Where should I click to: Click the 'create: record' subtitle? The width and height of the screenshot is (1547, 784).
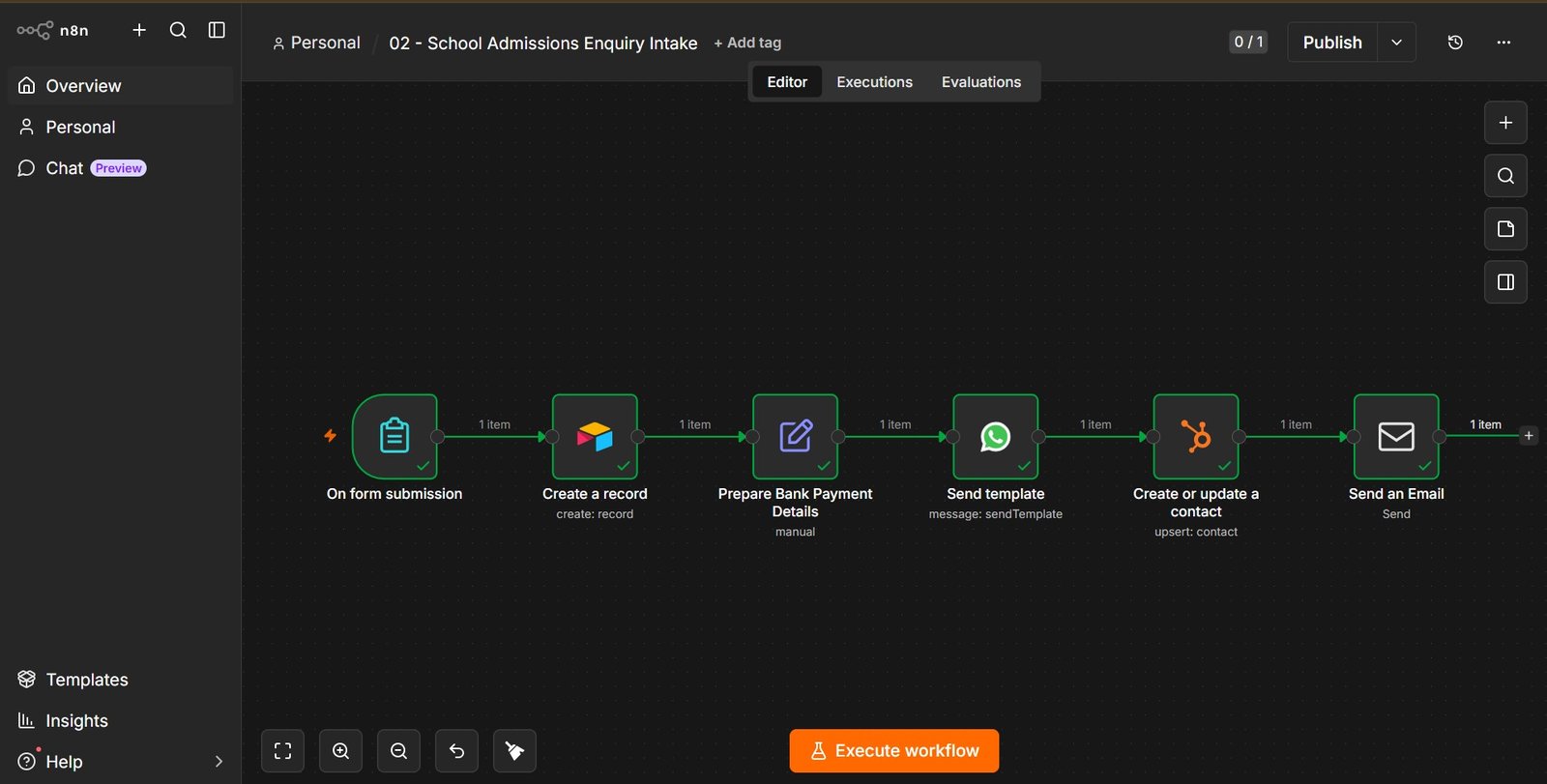point(595,514)
